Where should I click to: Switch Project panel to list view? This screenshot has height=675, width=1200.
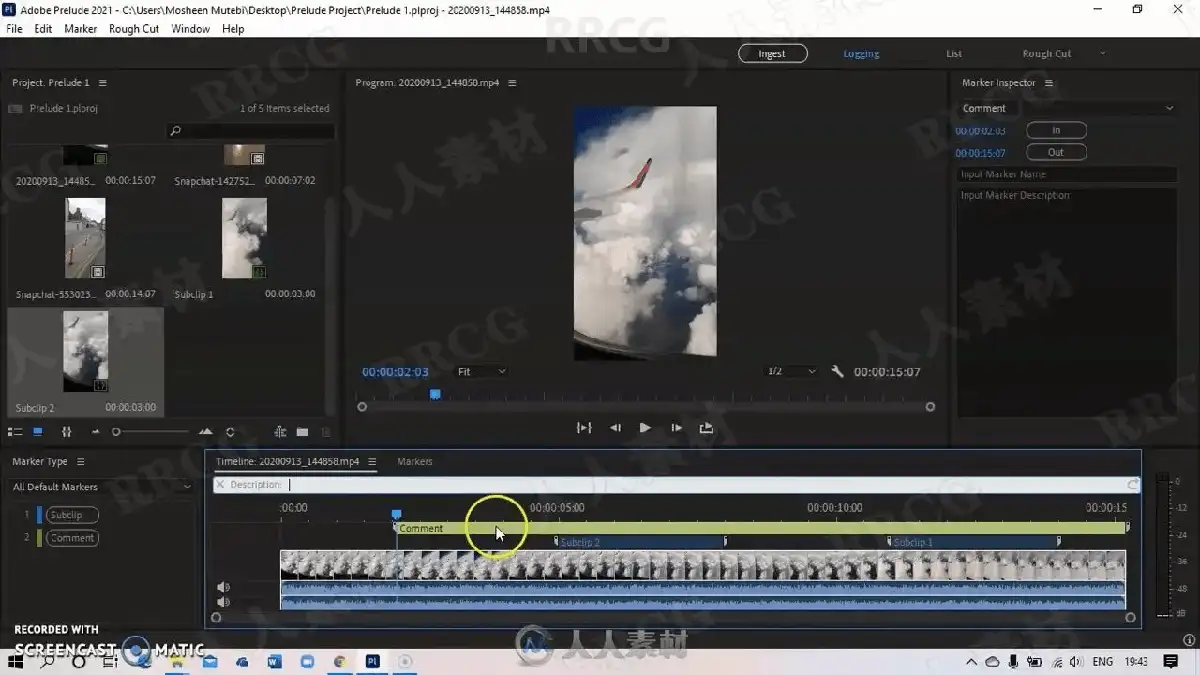point(15,432)
